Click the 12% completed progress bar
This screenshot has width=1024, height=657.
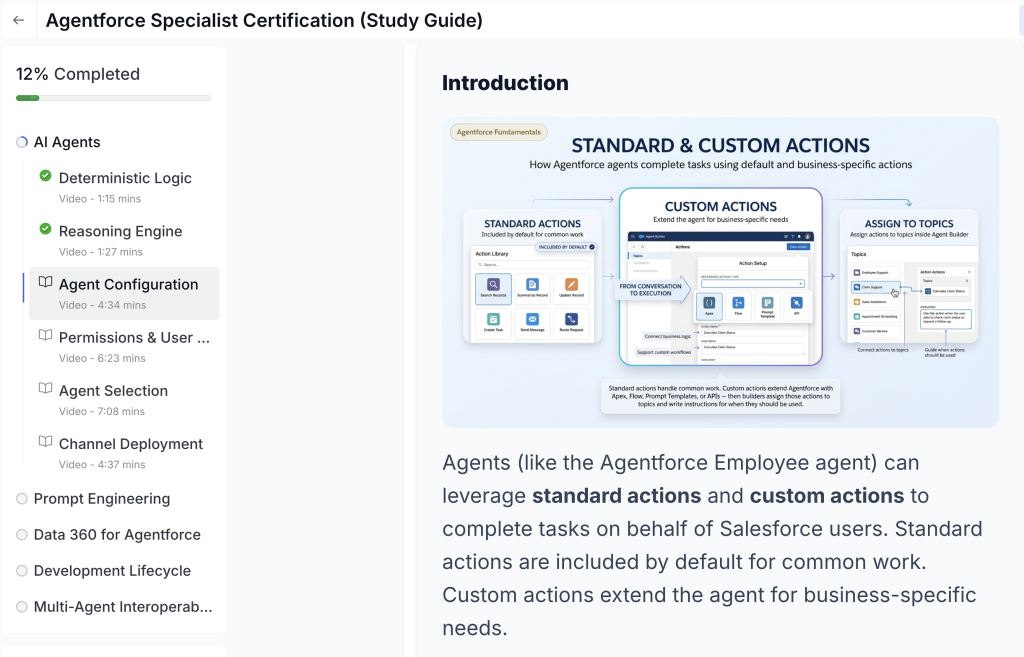(x=114, y=98)
